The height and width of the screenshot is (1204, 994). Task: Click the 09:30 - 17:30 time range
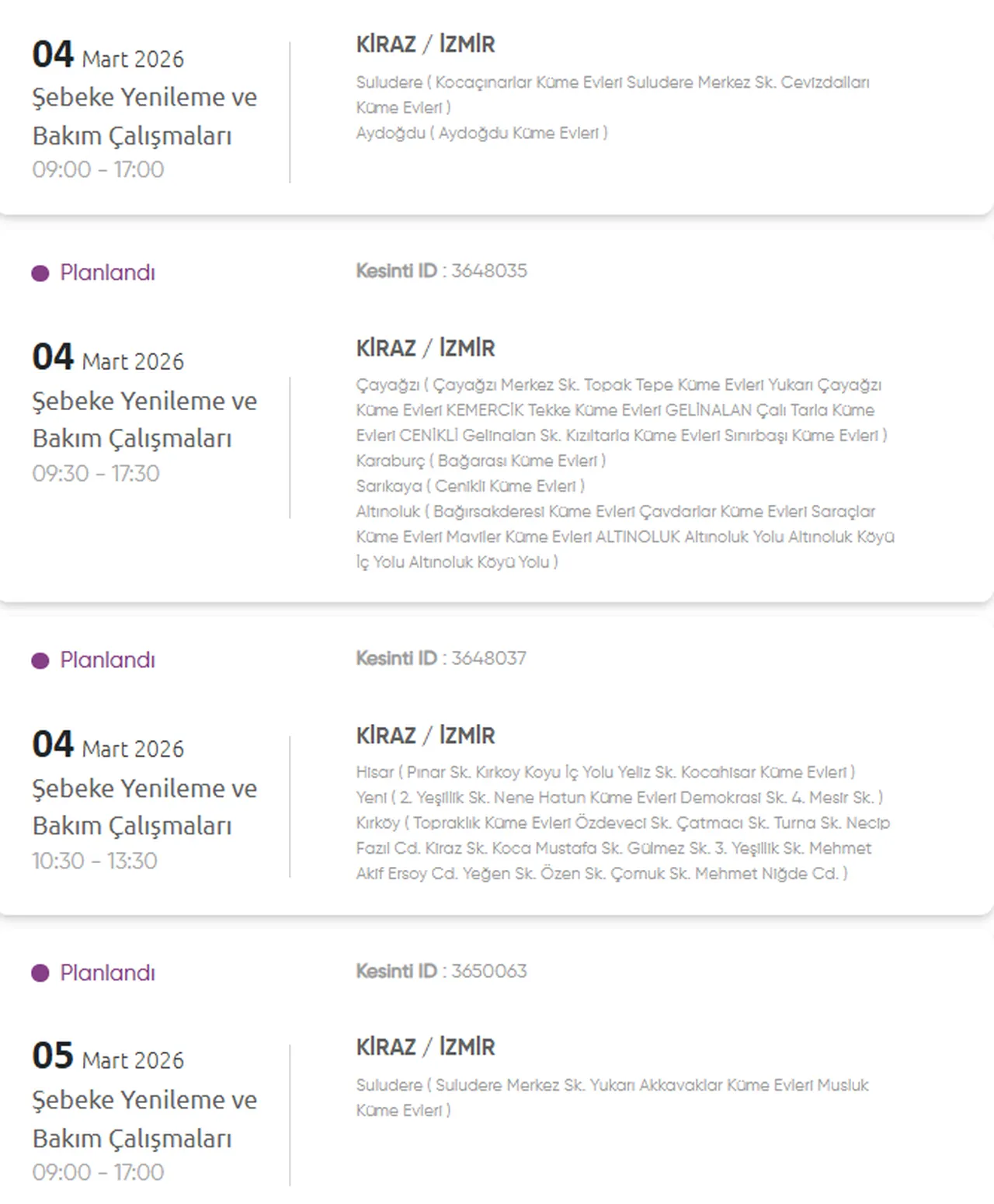pyautogui.click(x=96, y=473)
